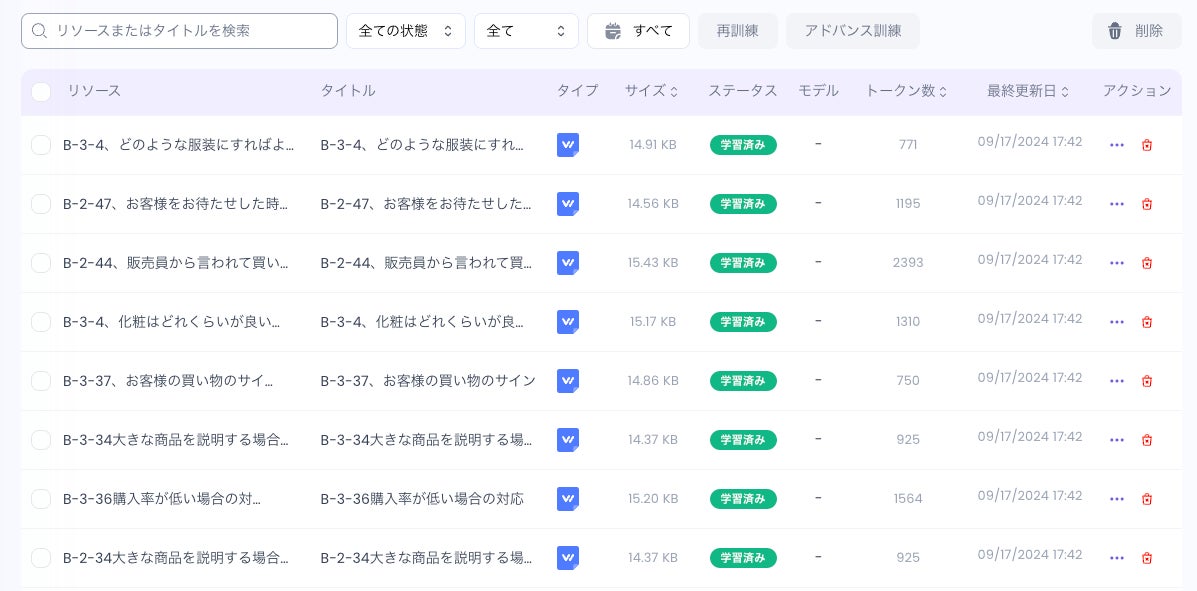Click the document type icon for B-2-44

568,263
